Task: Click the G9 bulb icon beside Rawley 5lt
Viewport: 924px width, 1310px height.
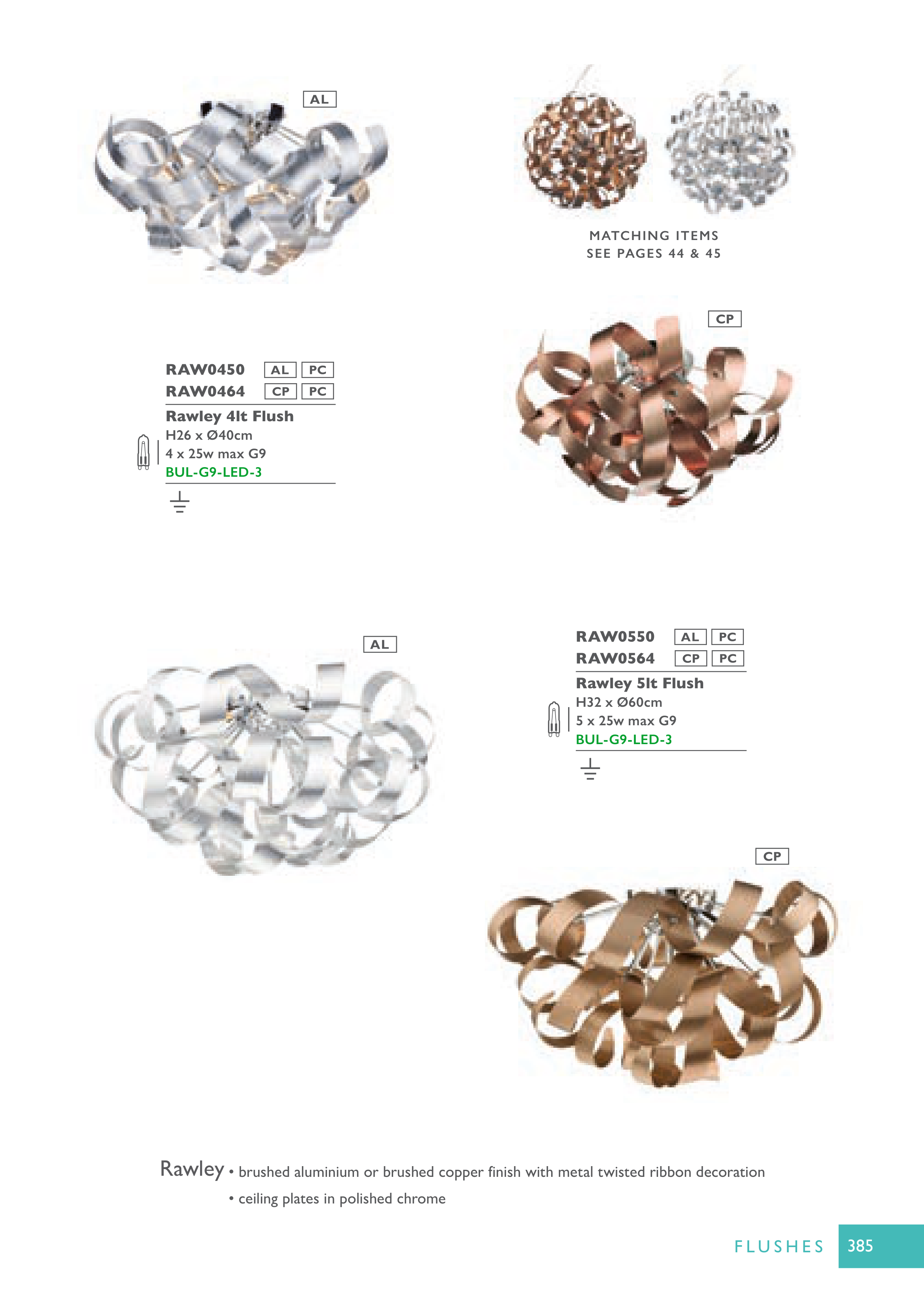Action: tap(554, 719)
